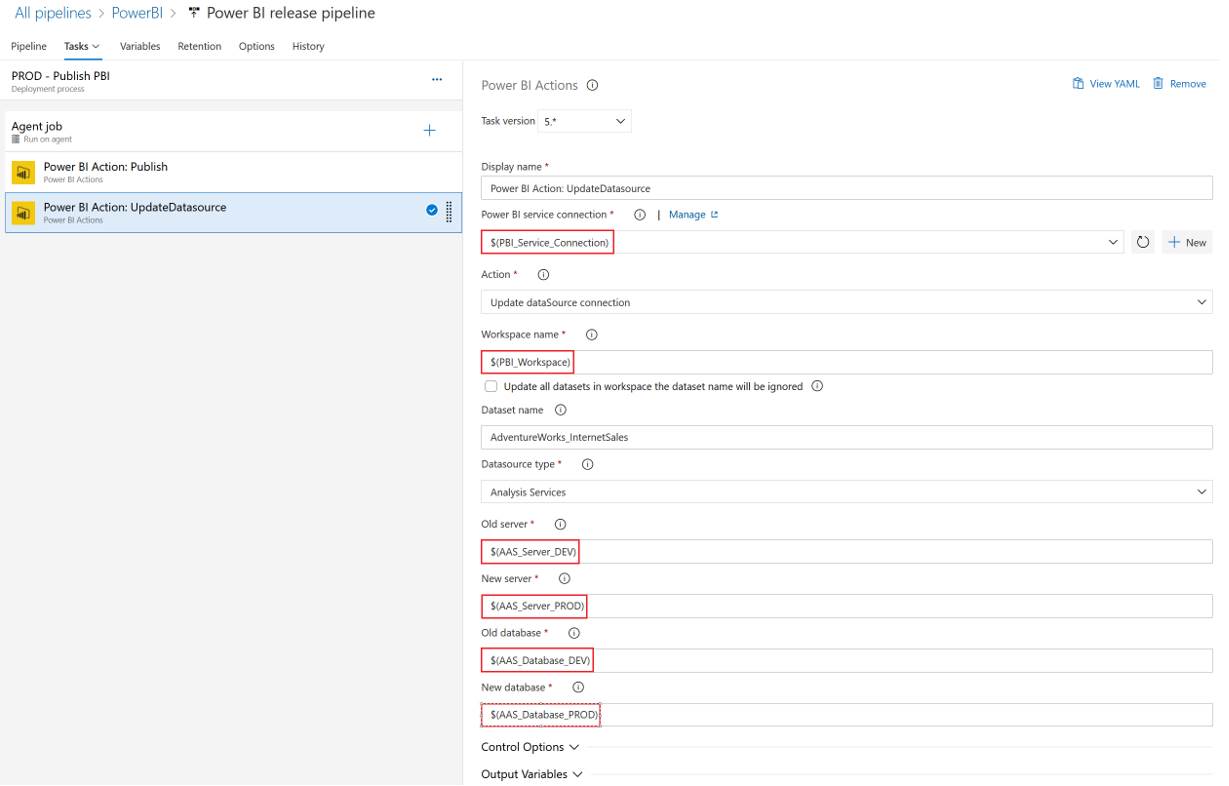Click the UpdateDatasource task yellow icon
The height and width of the screenshot is (786, 1229).
23,212
